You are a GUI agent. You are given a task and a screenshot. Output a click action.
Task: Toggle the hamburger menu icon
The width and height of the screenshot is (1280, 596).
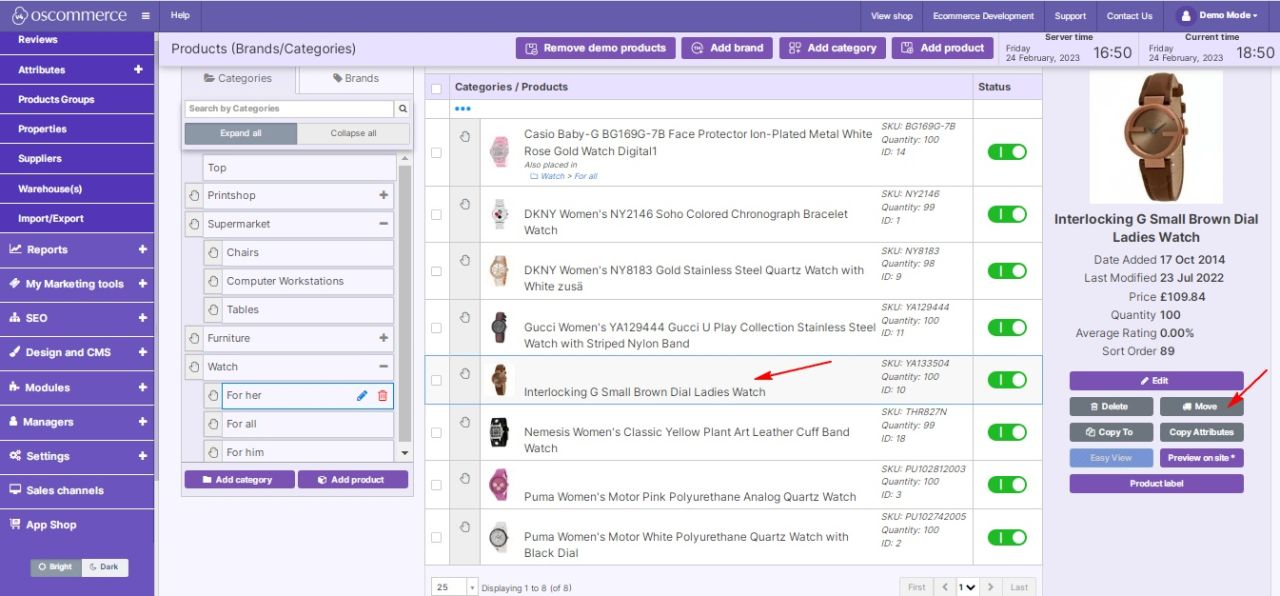(x=145, y=16)
